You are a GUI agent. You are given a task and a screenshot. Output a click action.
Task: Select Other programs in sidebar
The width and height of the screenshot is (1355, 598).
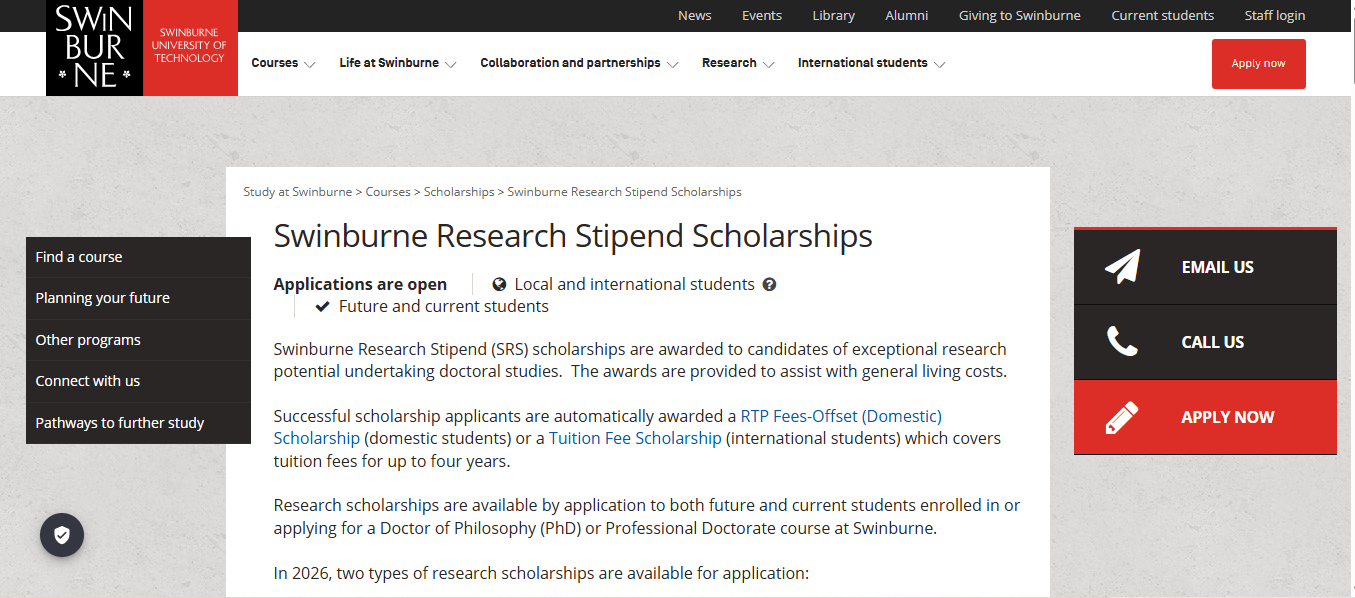coord(138,340)
